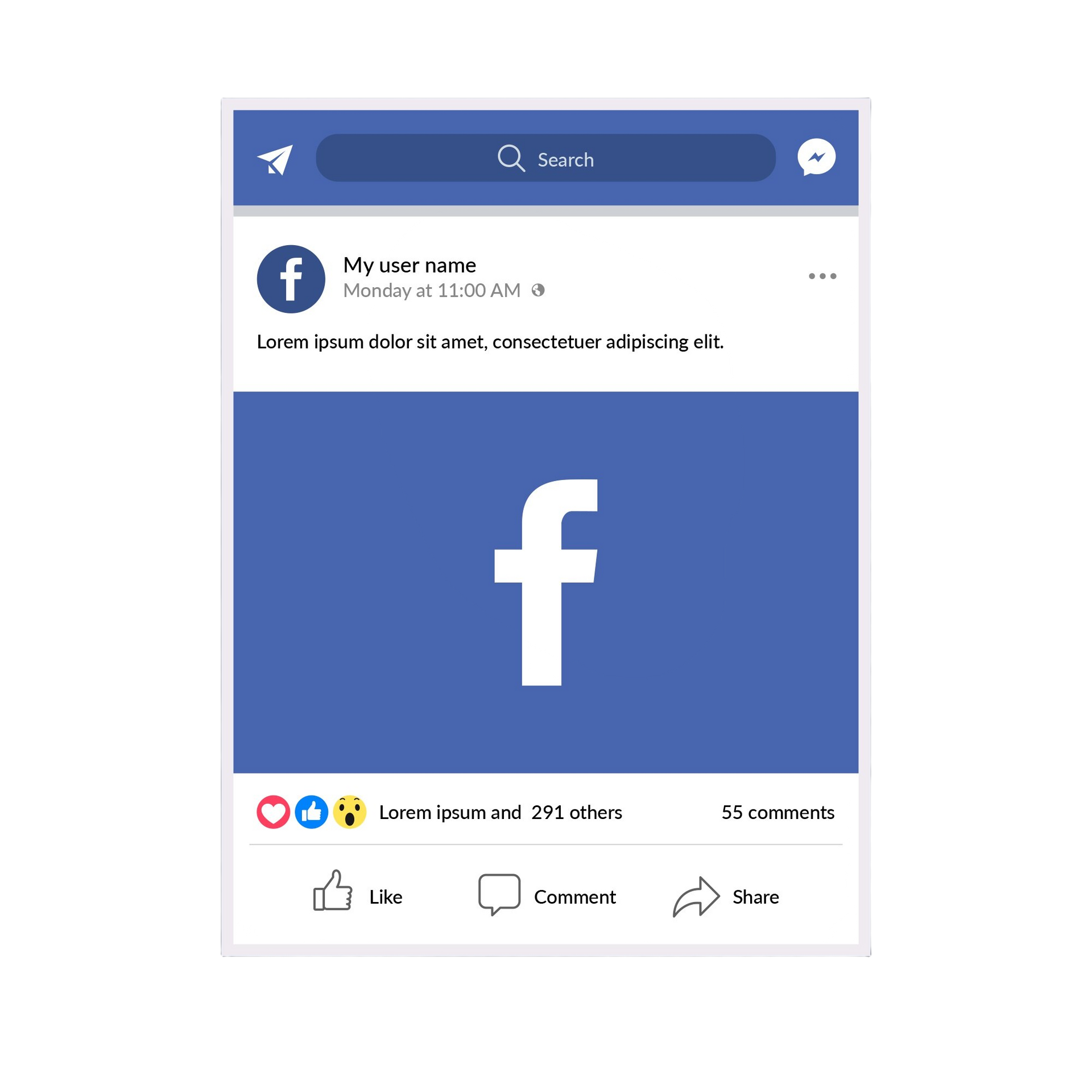Click the curved arrow Share icon

point(696,896)
